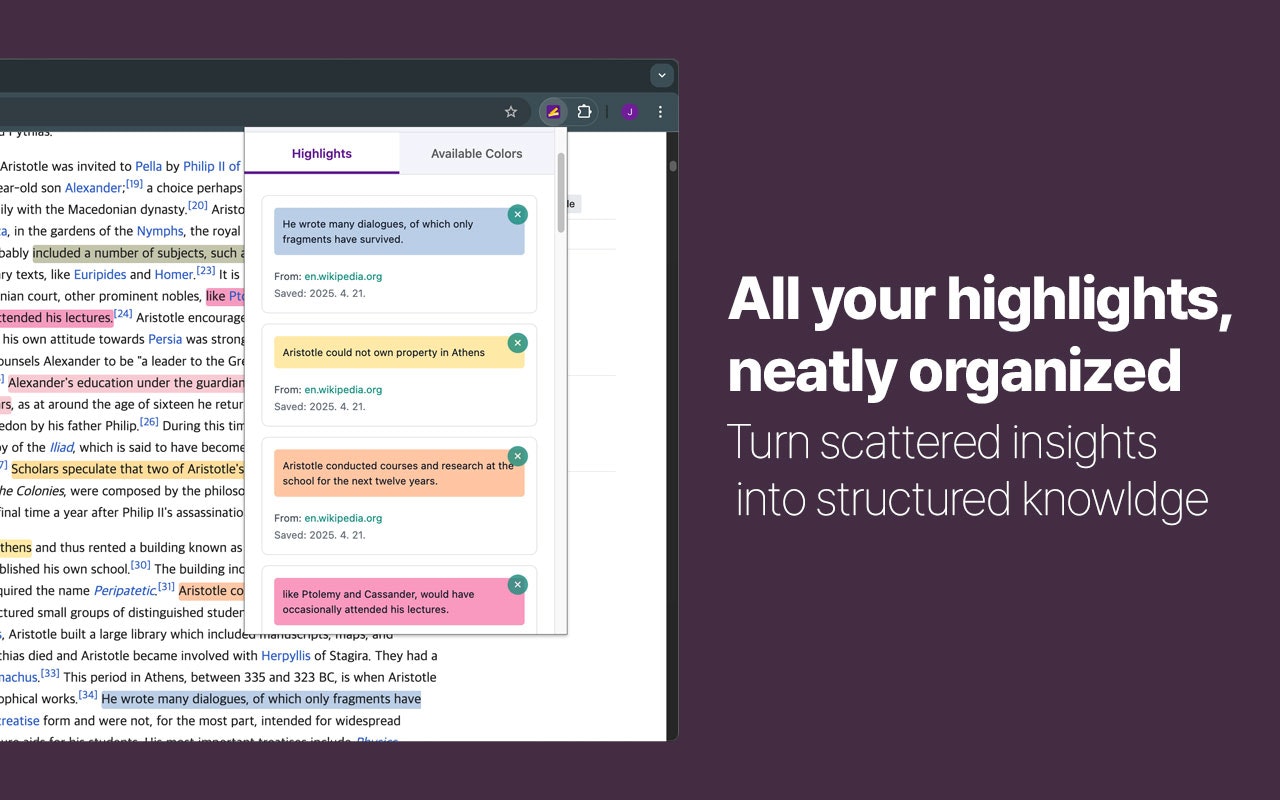Click the pink-highlighted 'Alexander's education' page text
Viewport: 1280px width, 800px height.
click(x=126, y=383)
